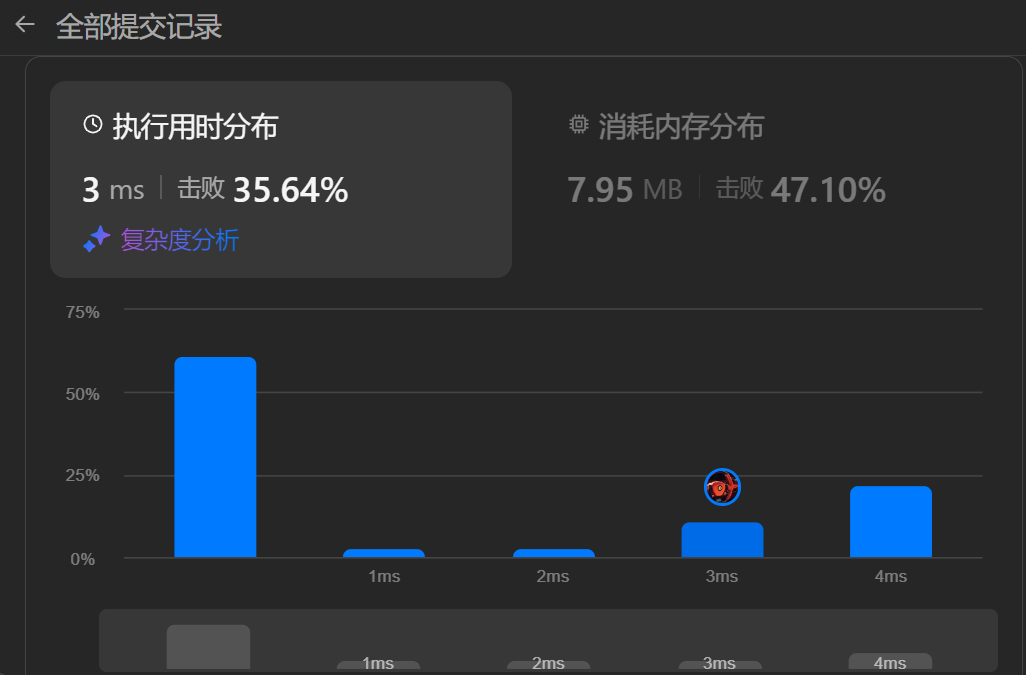
Task: Click the 1ms x-axis label under the chart
Action: tap(384, 576)
